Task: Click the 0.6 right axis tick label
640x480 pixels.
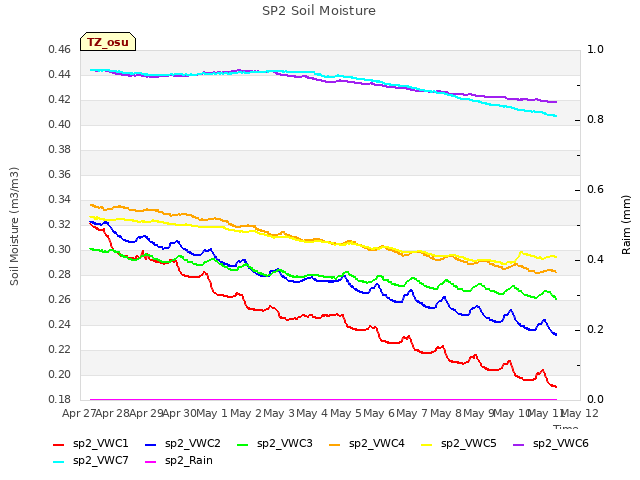Action: (595, 190)
